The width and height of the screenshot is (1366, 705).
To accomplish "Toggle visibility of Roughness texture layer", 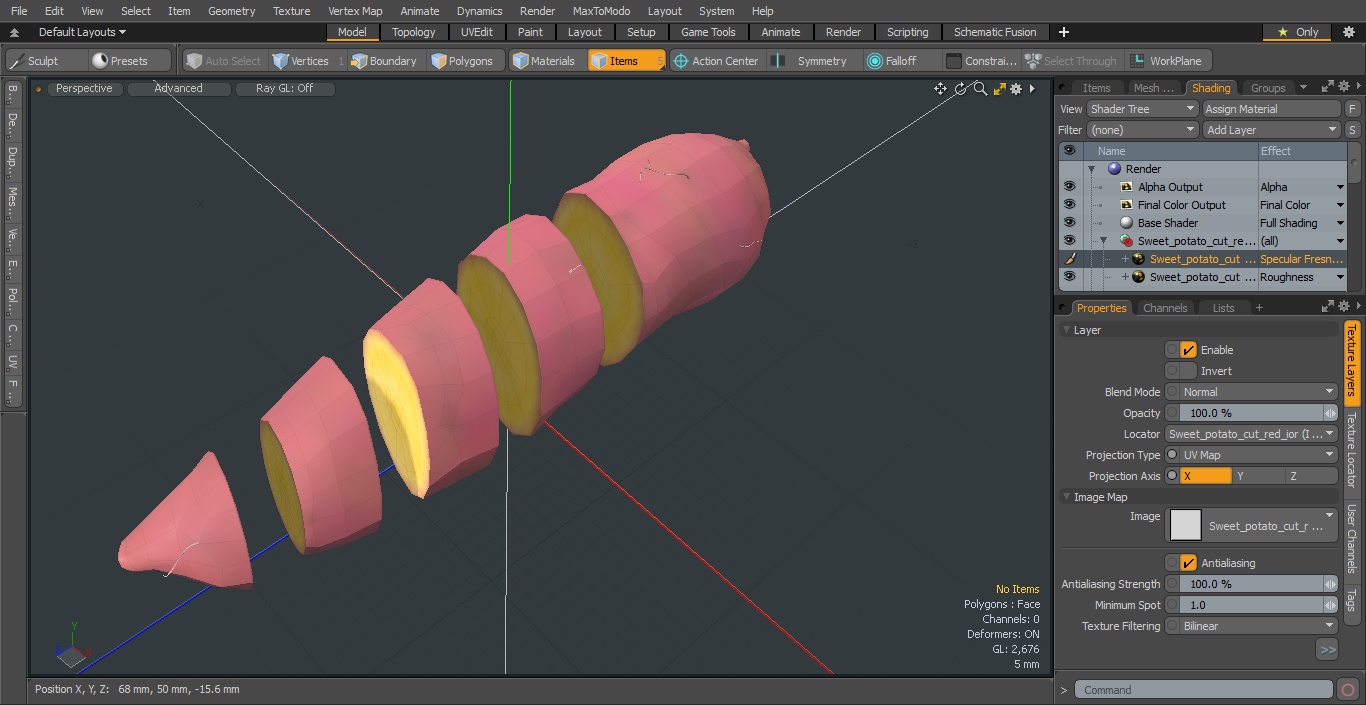I will click(x=1069, y=277).
